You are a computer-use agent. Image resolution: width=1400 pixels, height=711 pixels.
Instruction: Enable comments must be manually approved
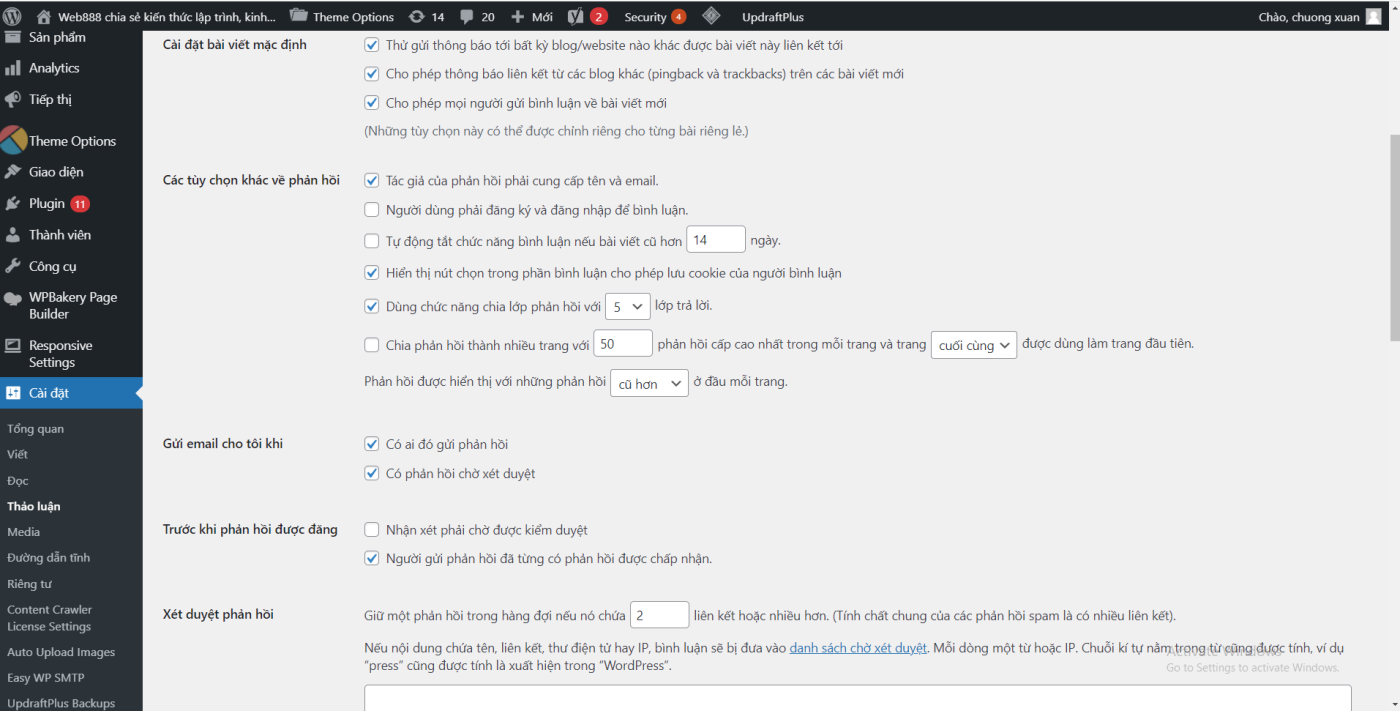[x=372, y=530]
